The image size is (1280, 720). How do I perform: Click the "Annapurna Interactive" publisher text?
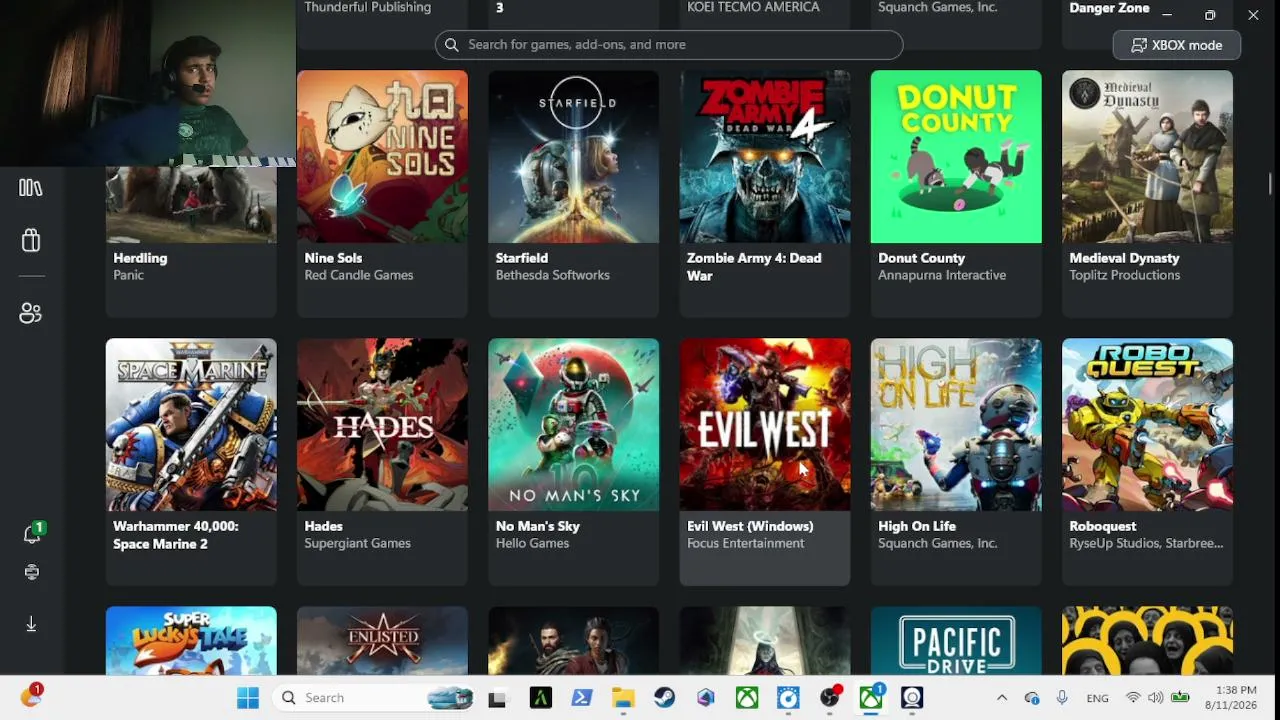click(942, 275)
